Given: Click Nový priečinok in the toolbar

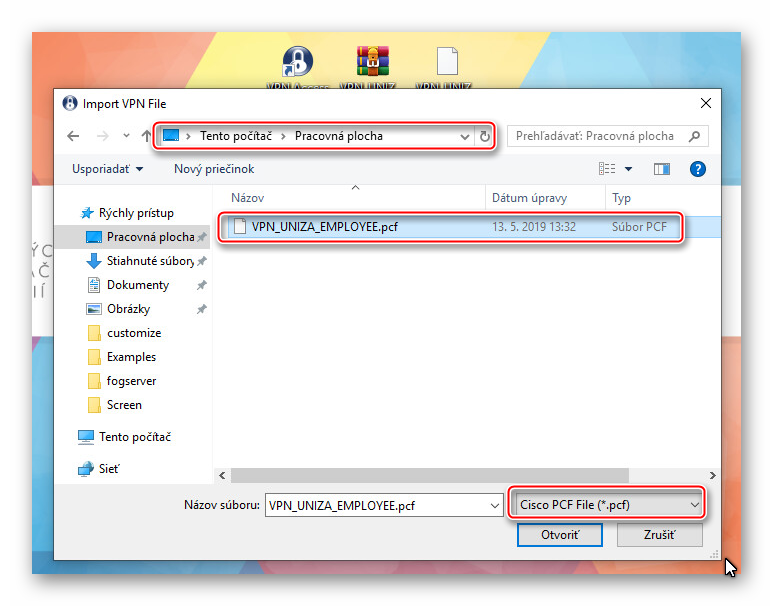Looking at the screenshot, I should [x=214, y=169].
